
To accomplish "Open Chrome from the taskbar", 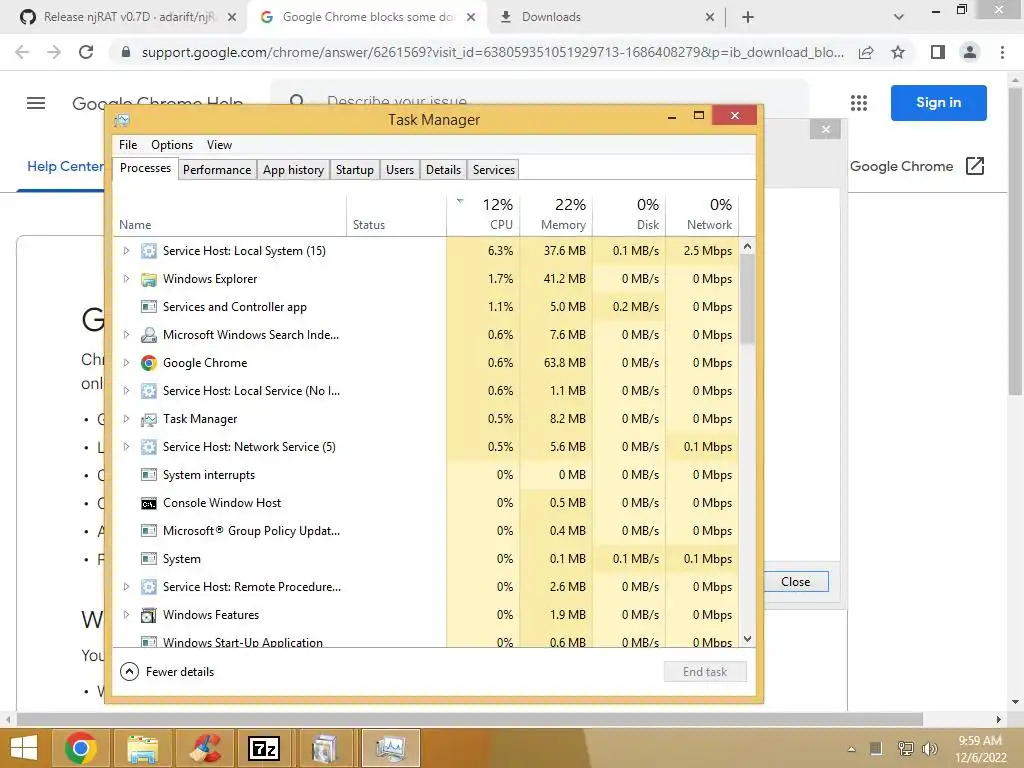I will pos(81,748).
